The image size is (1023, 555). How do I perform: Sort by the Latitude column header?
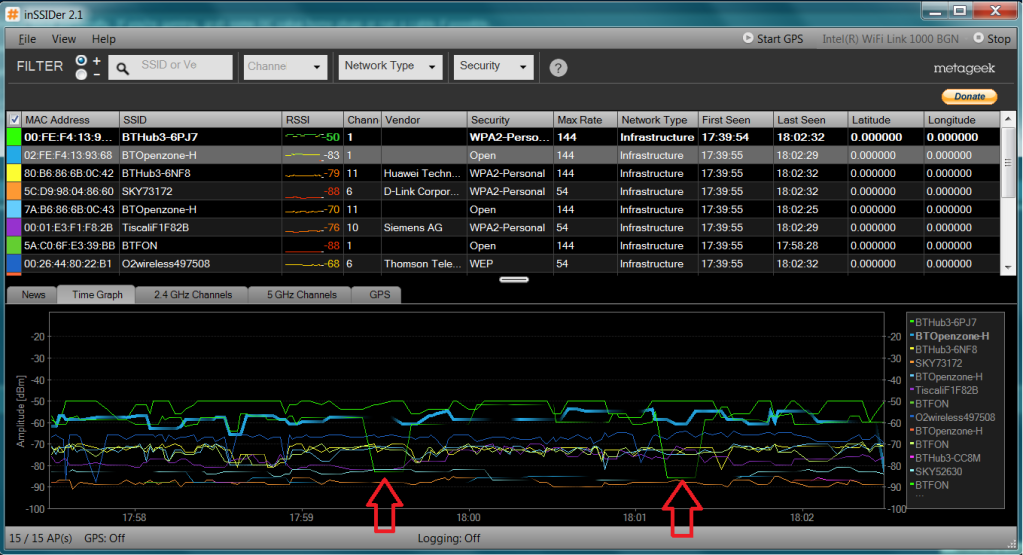[885, 120]
